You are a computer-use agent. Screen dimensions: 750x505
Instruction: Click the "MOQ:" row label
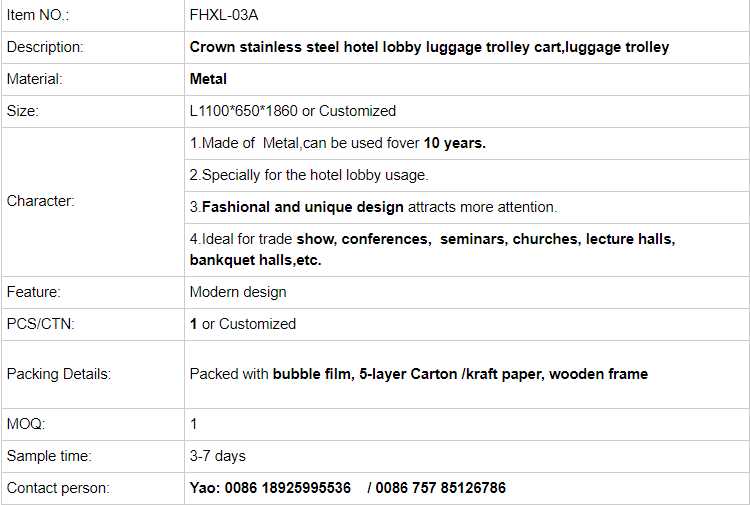tap(25, 424)
